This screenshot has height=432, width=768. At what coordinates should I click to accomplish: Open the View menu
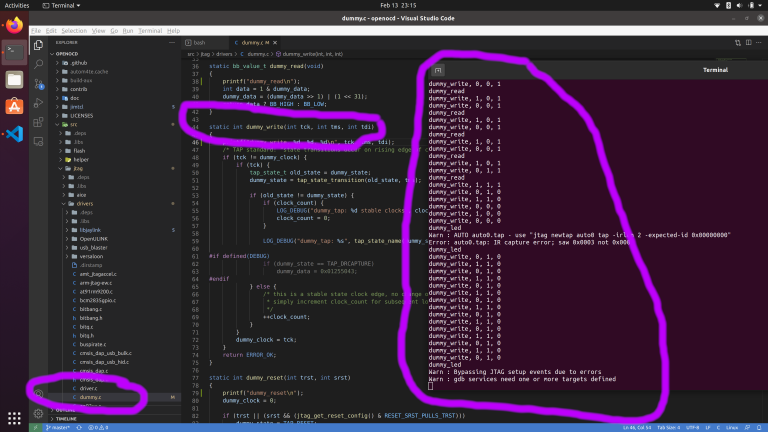coord(98,30)
